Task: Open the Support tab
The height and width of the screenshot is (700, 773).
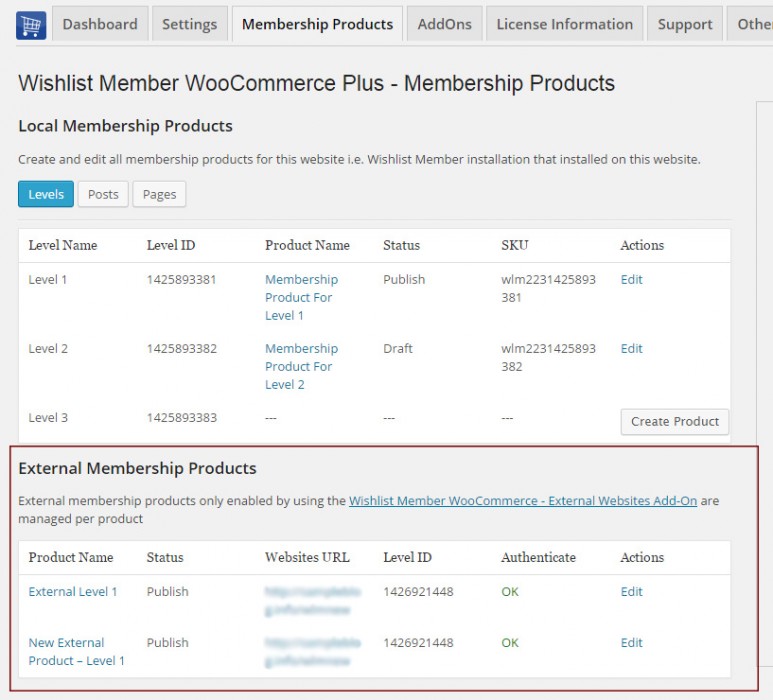Action: point(684,24)
